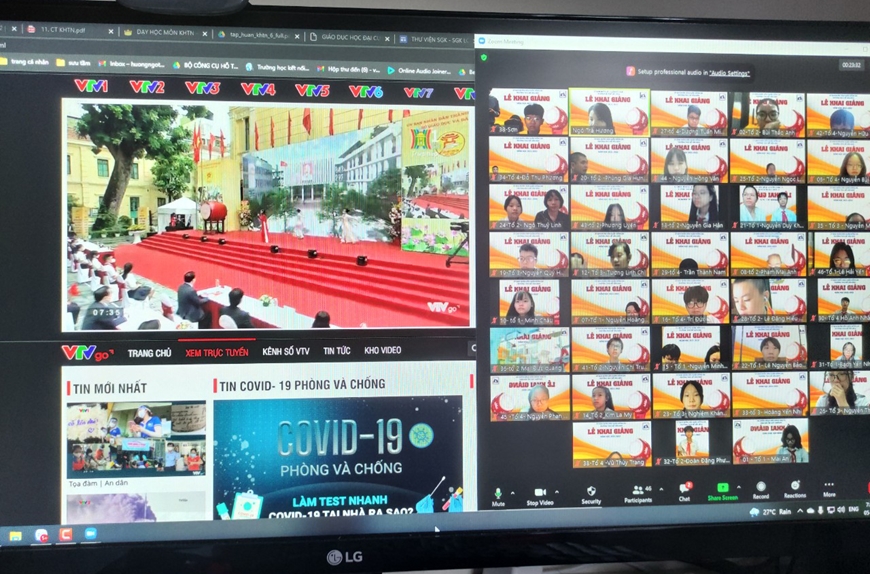Switch to the "11. CT KHTN.pdf" browser tab
Screen dimensions: 870x574
[70, 30]
